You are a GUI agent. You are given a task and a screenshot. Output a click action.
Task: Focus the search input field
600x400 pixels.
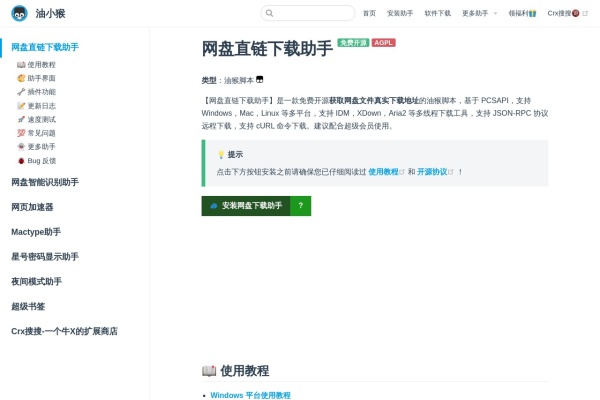[312, 13]
